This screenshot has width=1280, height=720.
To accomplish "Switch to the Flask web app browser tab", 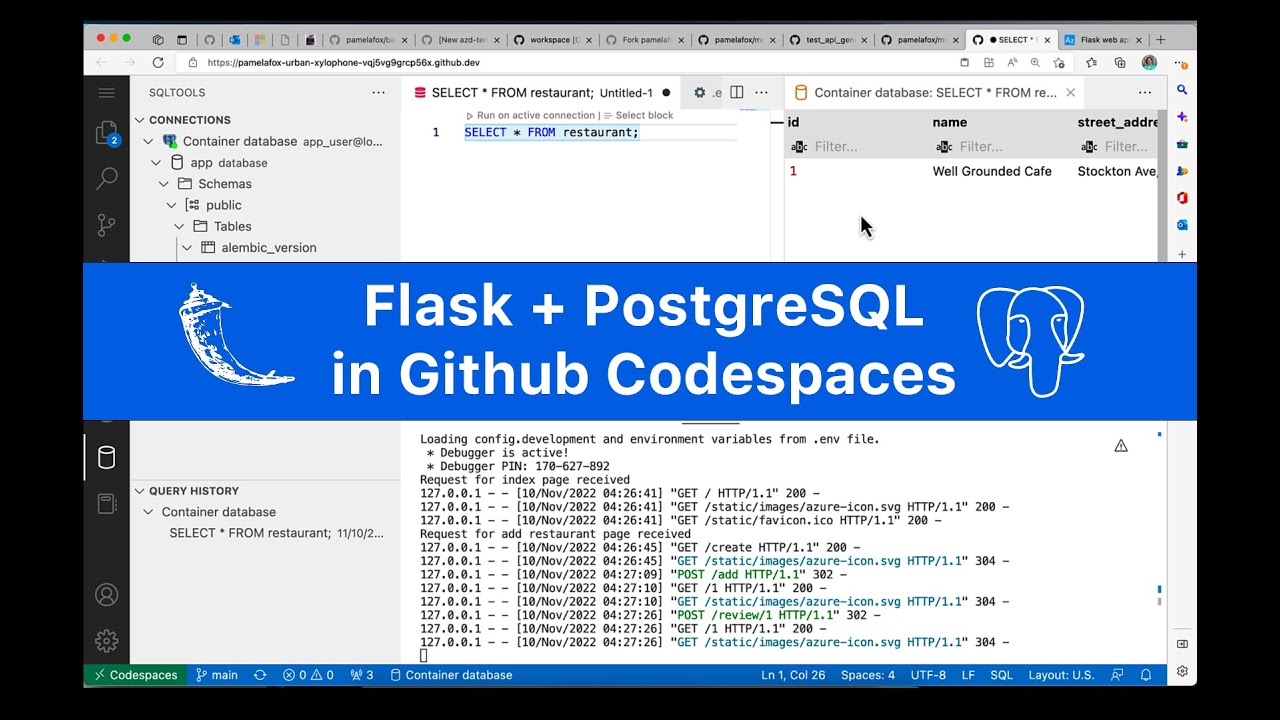I will pyautogui.click(x=1101, y=40).
